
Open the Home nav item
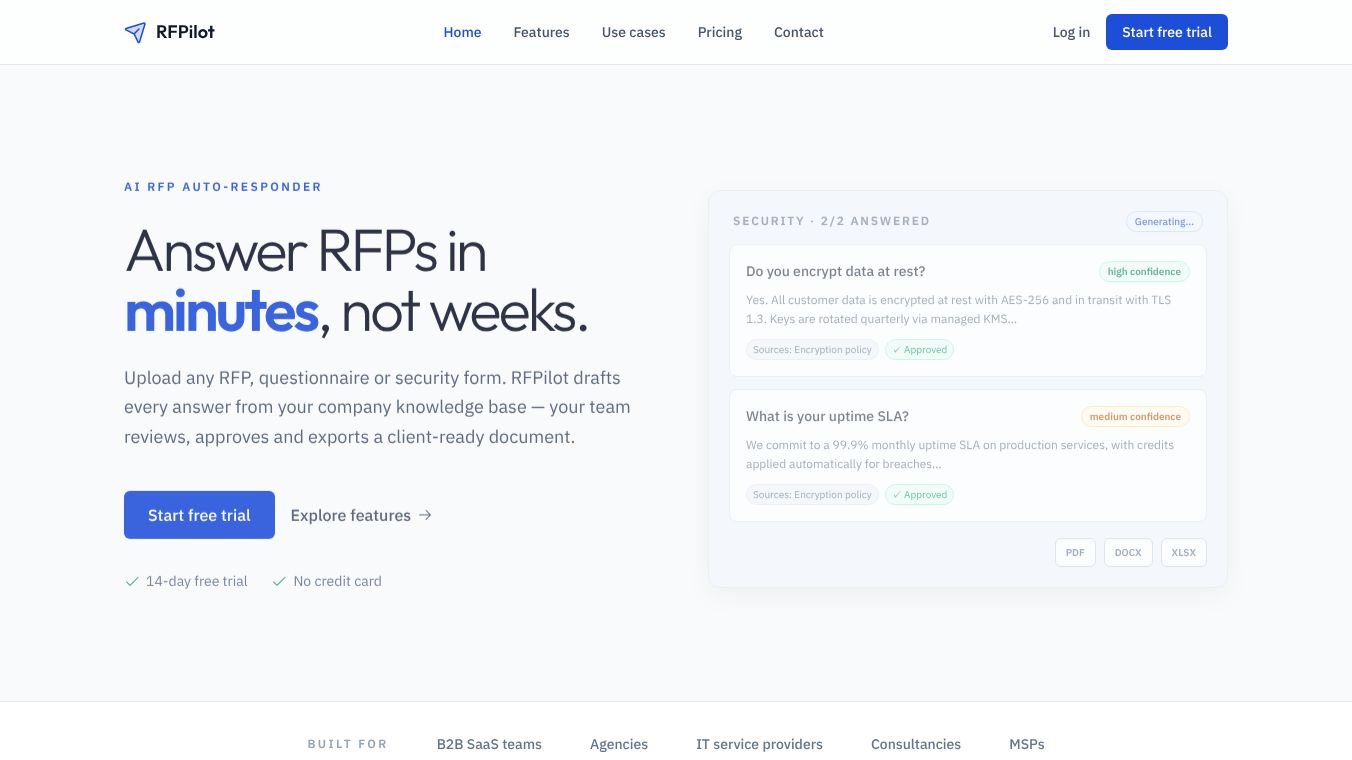462,32
